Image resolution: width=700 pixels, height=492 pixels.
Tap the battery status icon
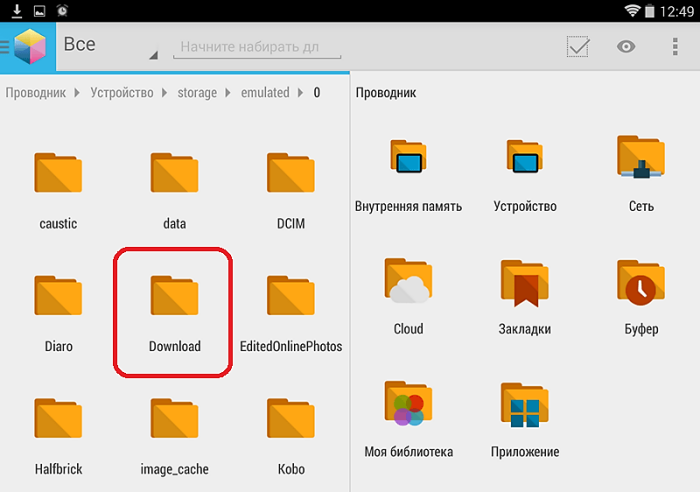(x=650, y=11)
